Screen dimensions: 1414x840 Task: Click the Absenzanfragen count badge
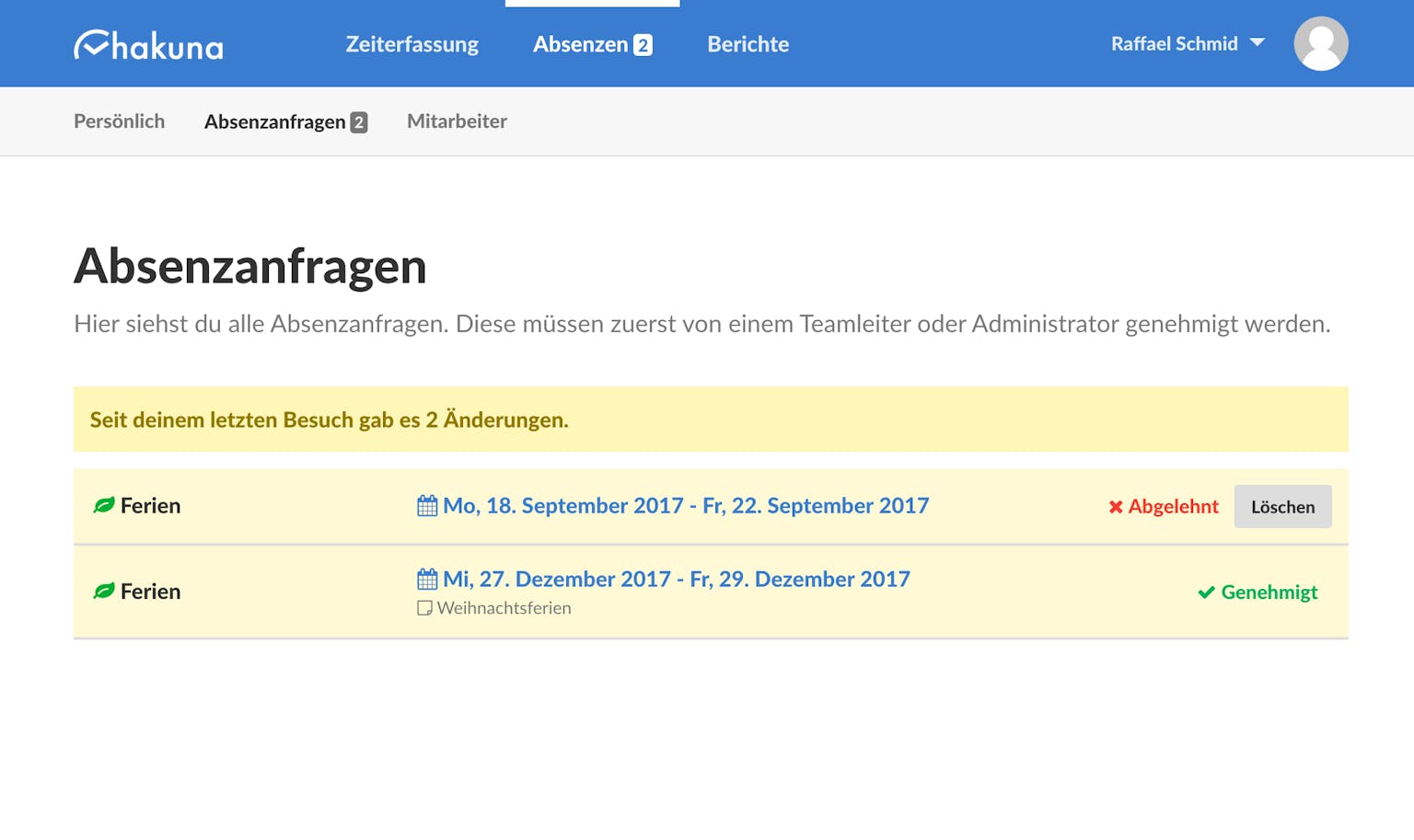359,122
